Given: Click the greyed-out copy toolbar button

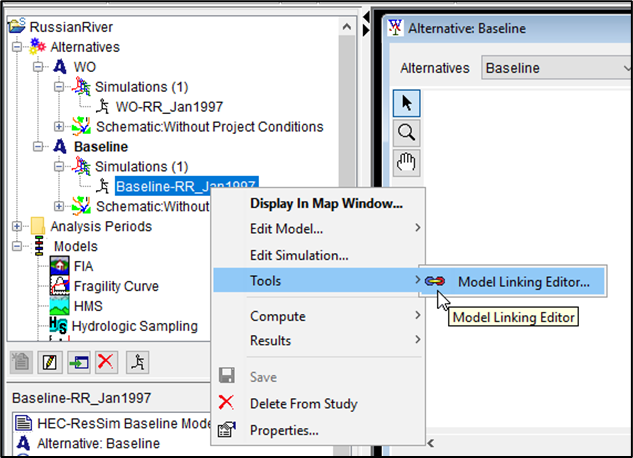Looking at the screenshot, I should 21,362.
